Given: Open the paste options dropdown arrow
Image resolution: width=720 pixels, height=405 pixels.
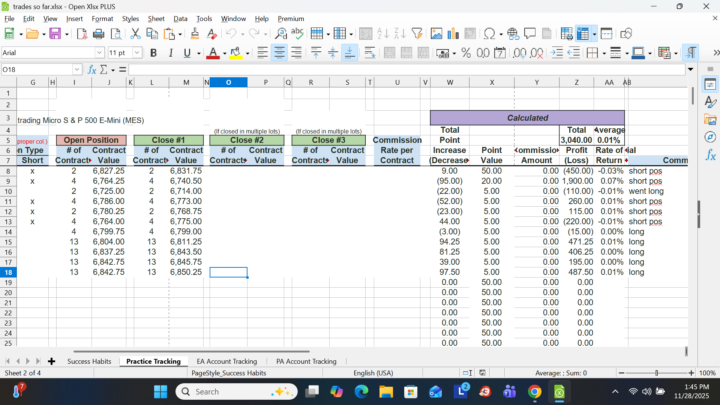Looking at the screenshot, I should [x=180, y=34].
